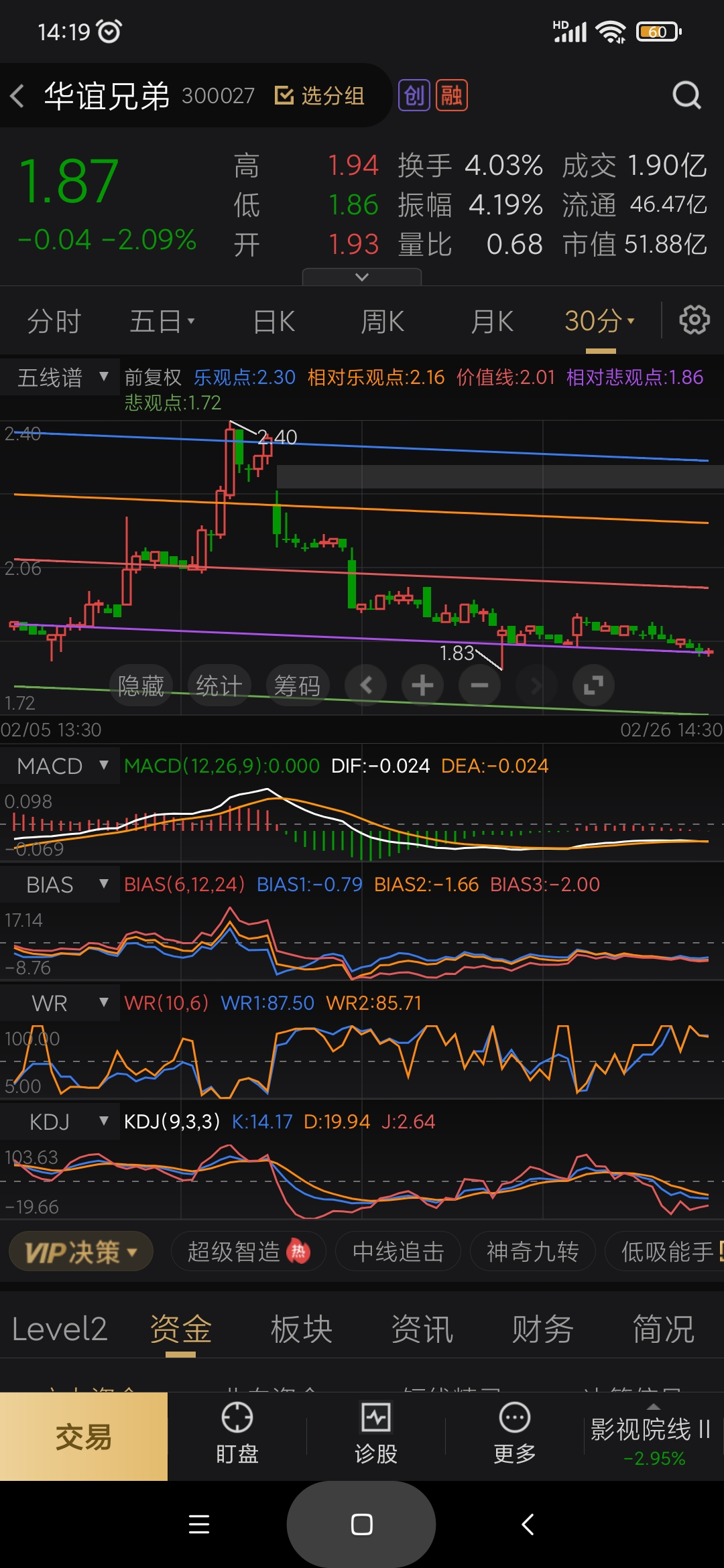Tap 筹码 chips button
724x1568 pixels.
click(x=298, y=685)
